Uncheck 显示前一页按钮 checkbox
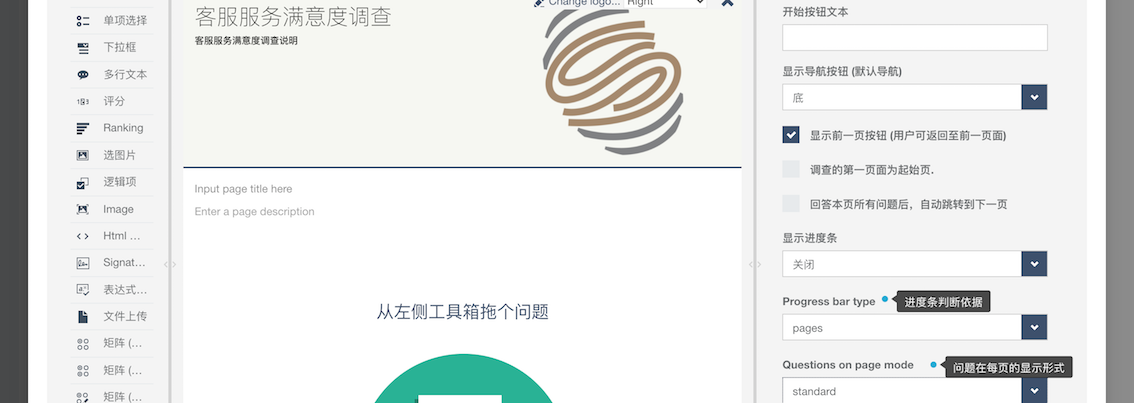Image resolution: width=1134 pixels, height=403 pixels. [791, 135]
